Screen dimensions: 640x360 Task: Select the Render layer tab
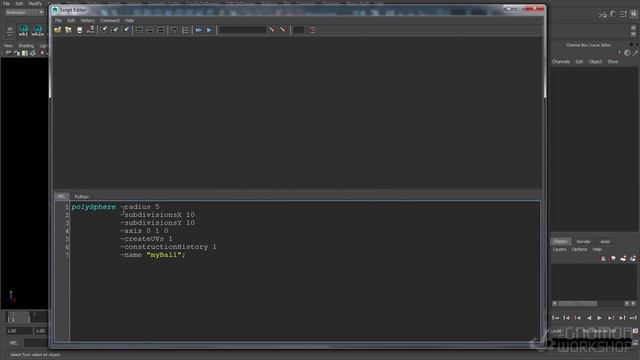[x=583, y=242]
